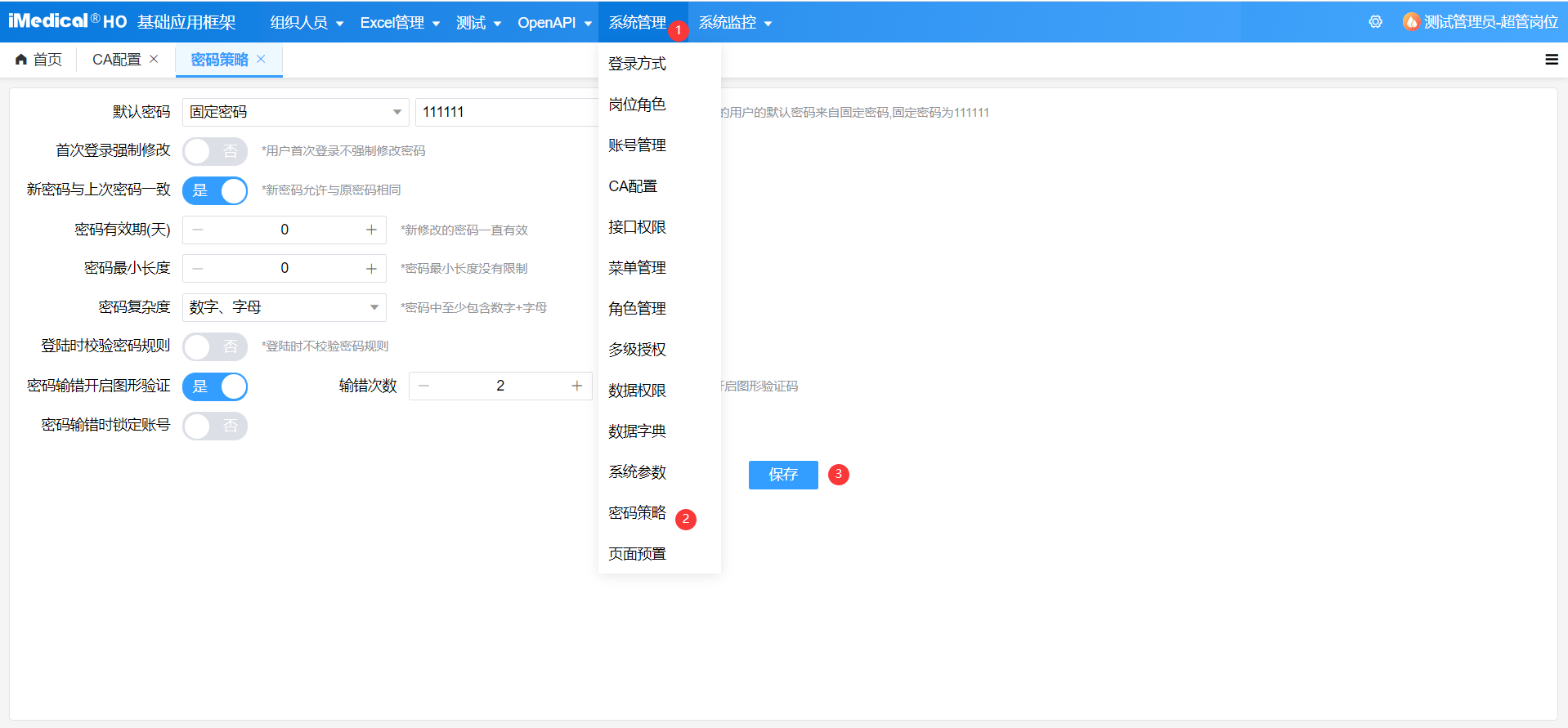The width and height of the screenshot is (1568, 728).
Task: Click the home icon on 首页 tab
Action: click(x=21, y=60)
